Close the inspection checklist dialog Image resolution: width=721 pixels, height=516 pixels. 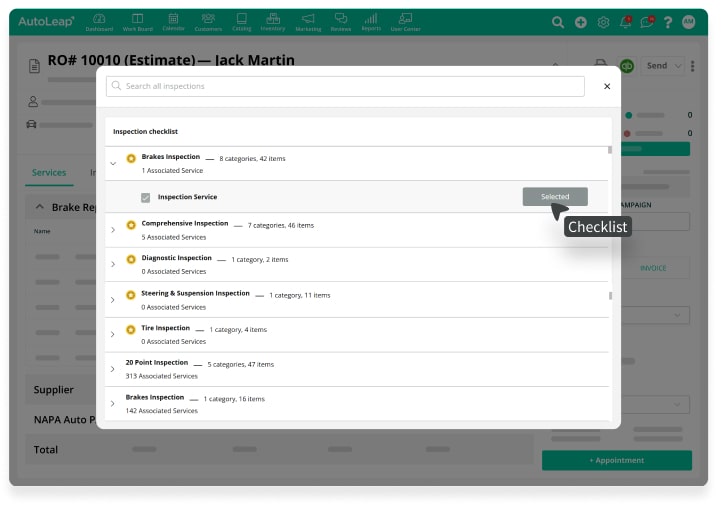click(x=606, y=87)
